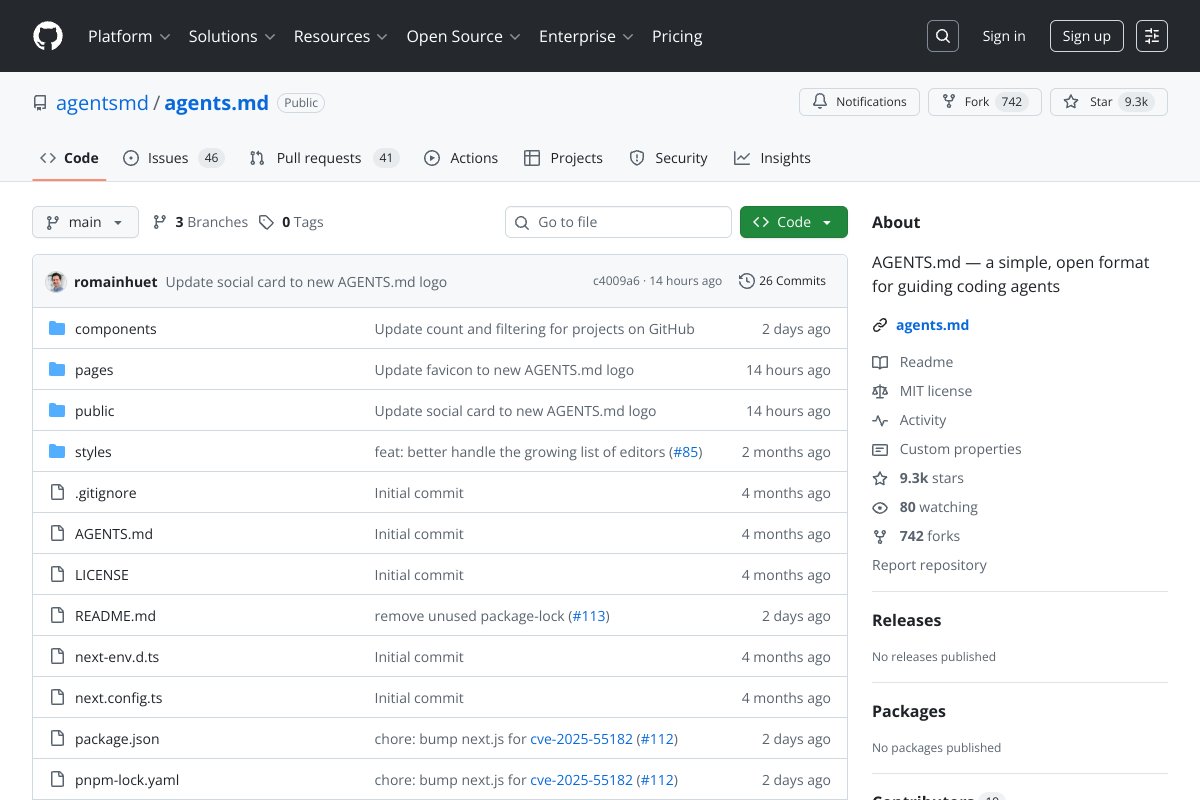Click the styles folder icon
This screenshot has height=800, width=1200.
pos(57,452)
